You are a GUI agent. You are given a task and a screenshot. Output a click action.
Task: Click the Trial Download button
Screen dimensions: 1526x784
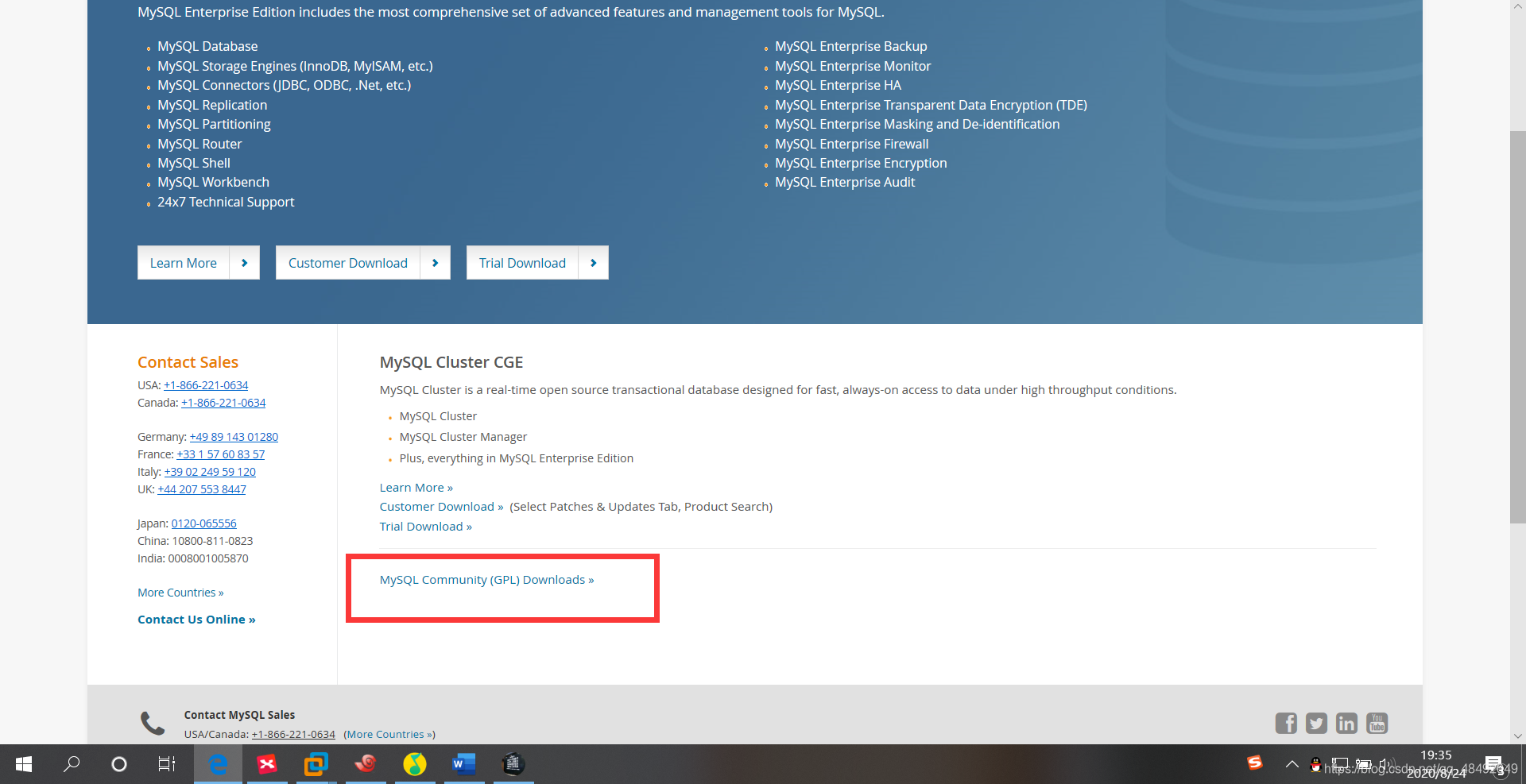[522, 263]
